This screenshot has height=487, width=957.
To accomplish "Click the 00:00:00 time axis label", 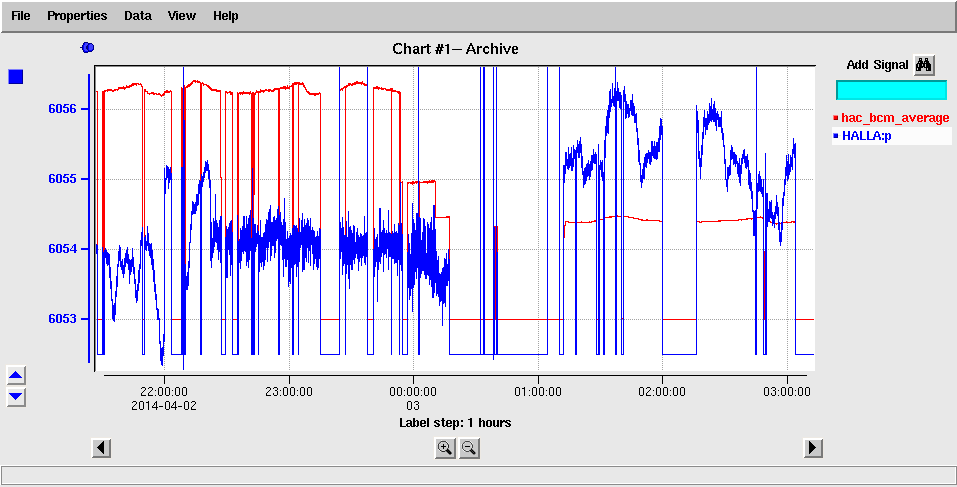I will (x=413, y=392).
